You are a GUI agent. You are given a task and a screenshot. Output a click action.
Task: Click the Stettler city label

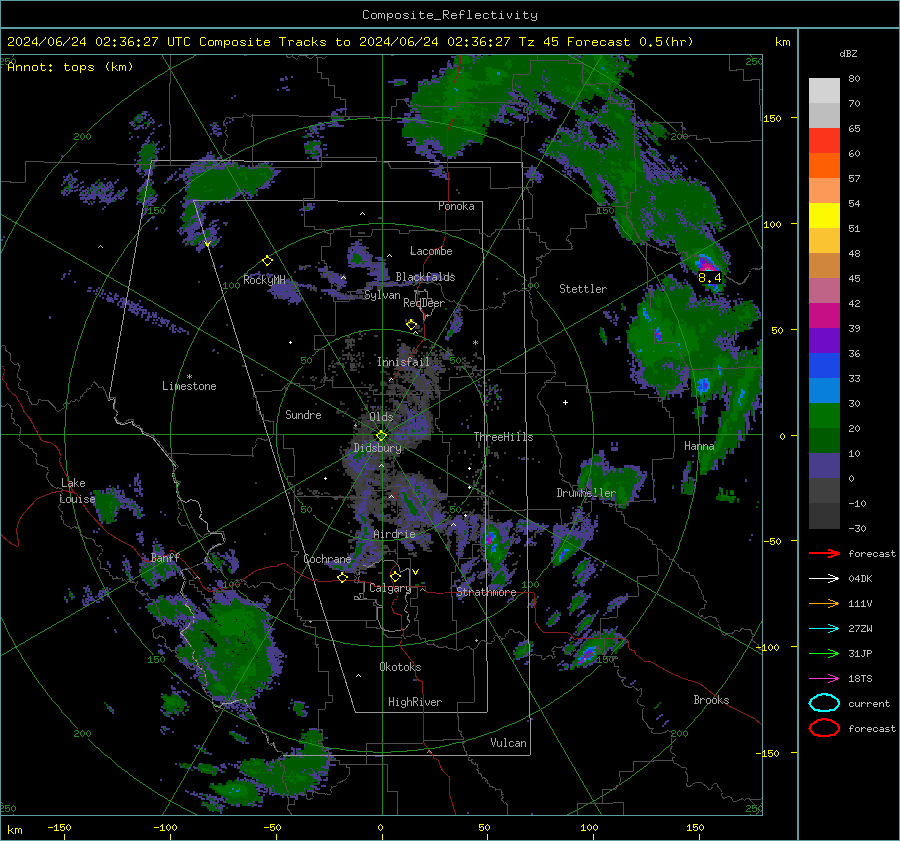point(583,289)
